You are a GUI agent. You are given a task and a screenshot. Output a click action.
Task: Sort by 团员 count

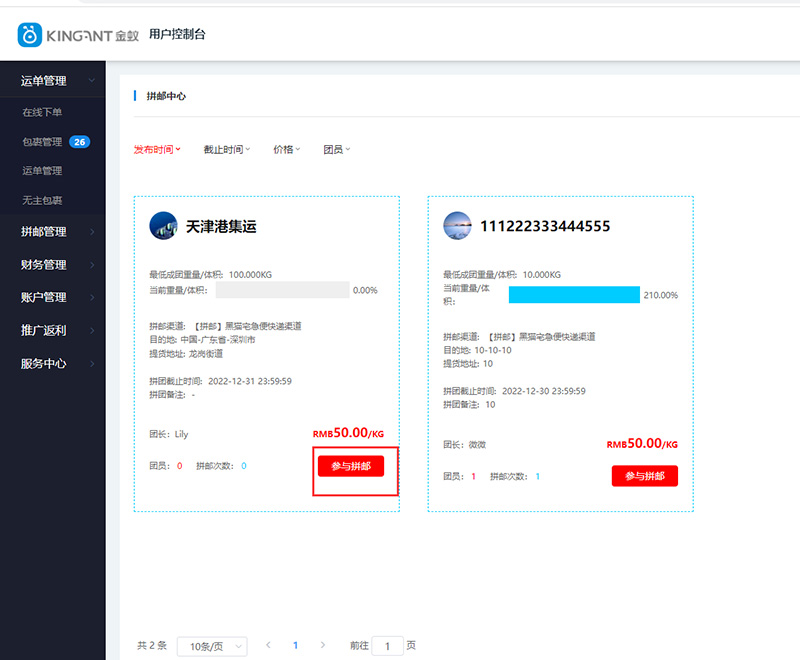point(337,150)
